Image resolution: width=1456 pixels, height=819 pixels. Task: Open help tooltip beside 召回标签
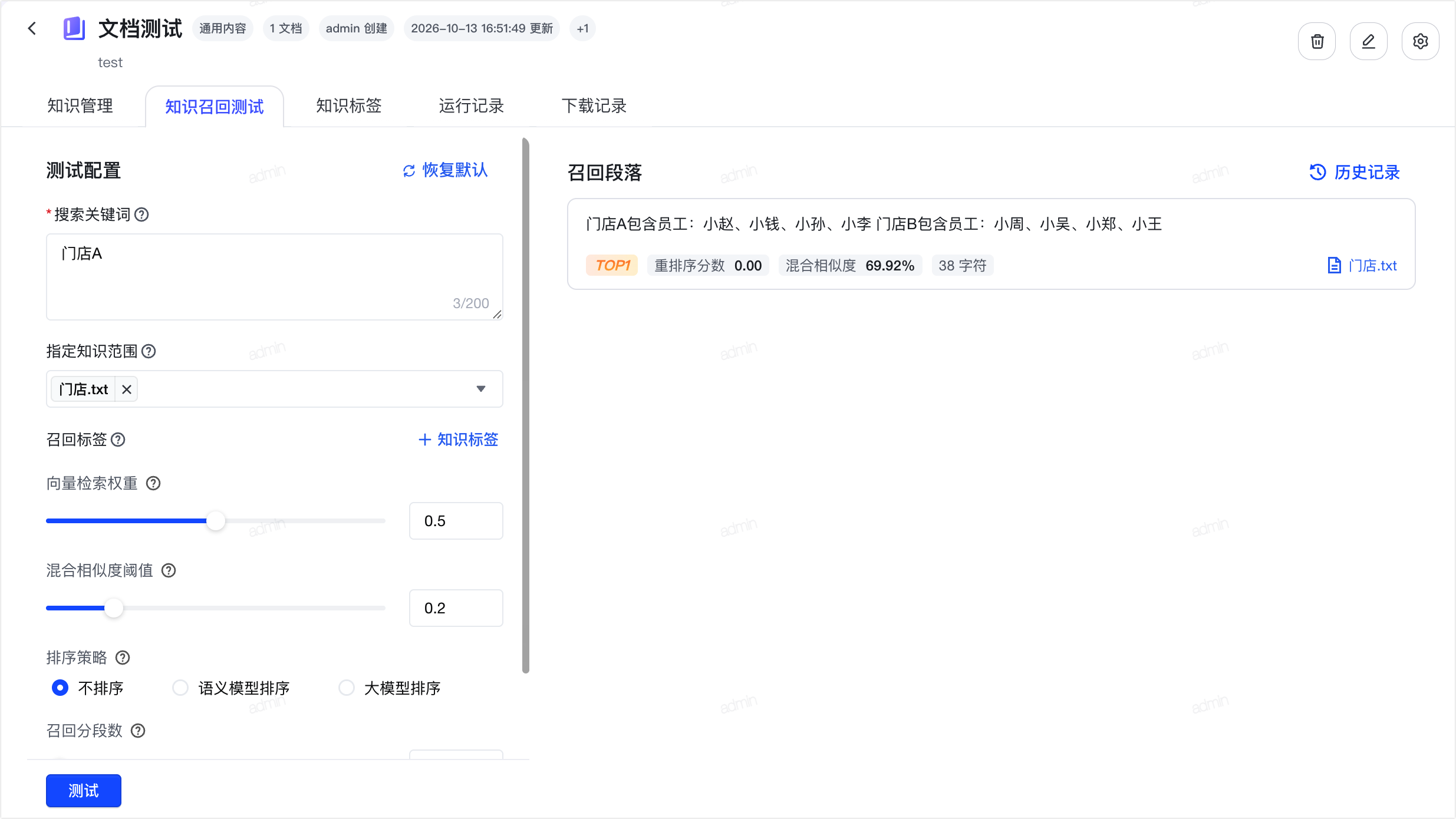click(x=118, y=440)
